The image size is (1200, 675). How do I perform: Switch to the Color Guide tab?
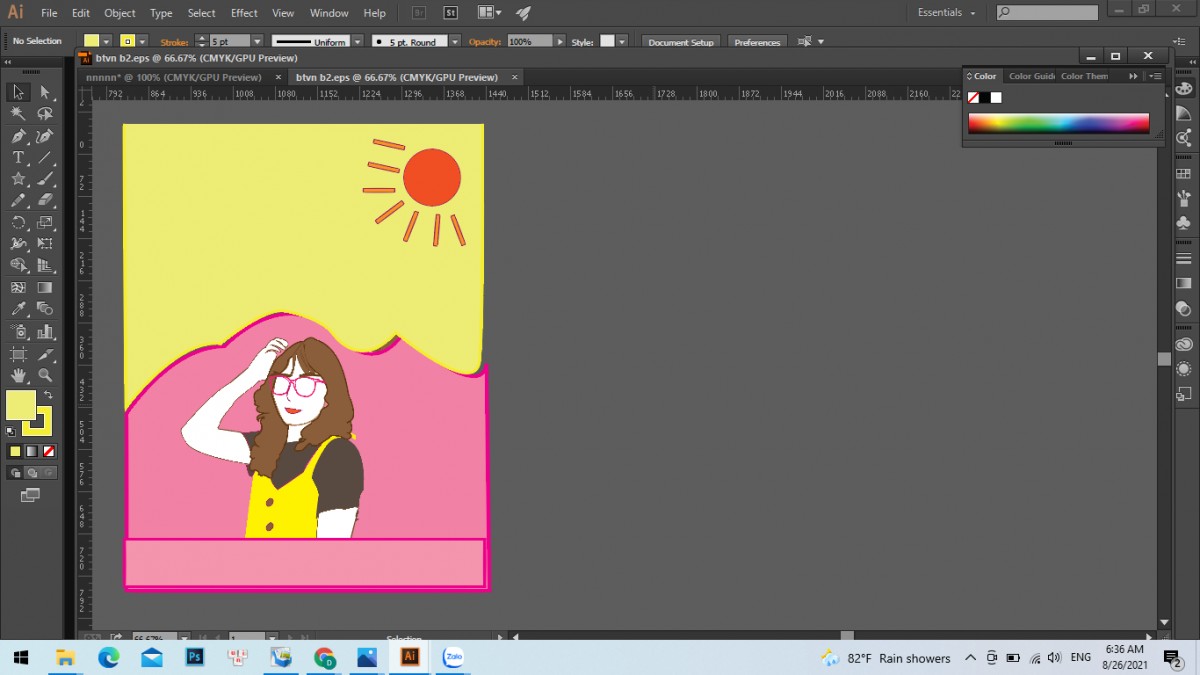tap(1031, 76)
